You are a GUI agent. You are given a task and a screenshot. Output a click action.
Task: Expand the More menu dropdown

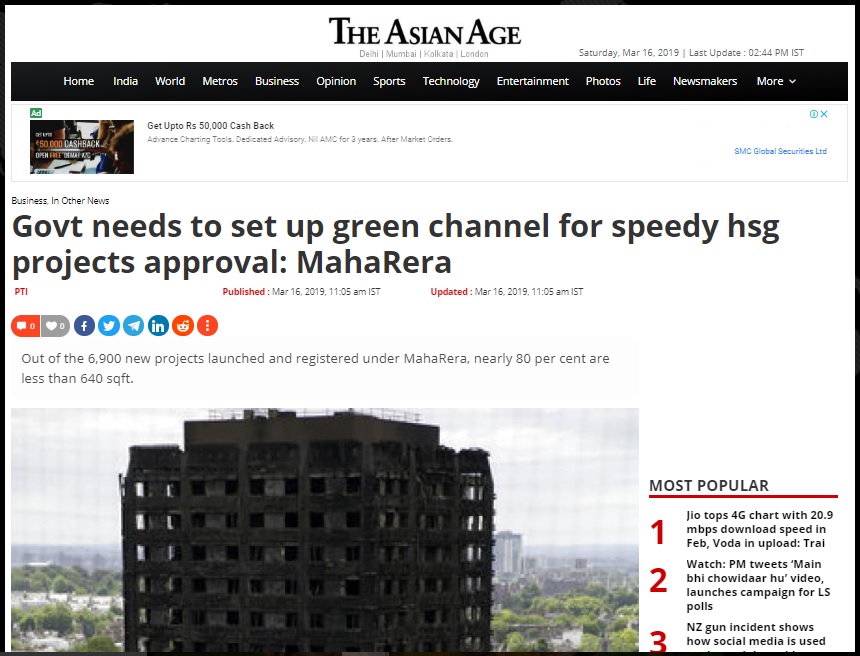coord(776,81)
